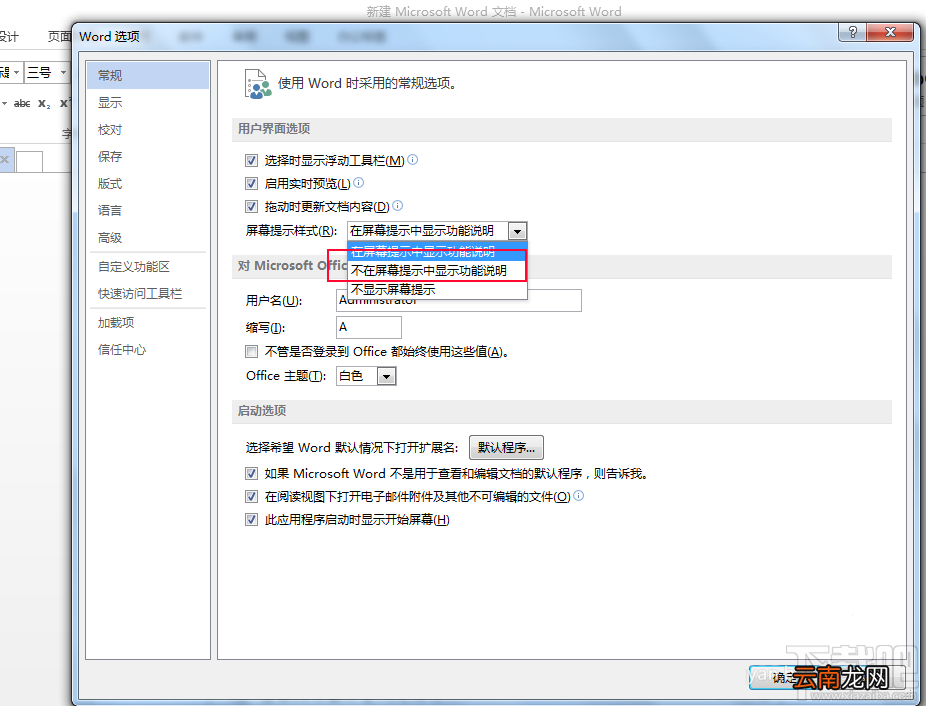This screenshot has width=926, height=706.
Task: Toggle 选择时显示浮动工具栏 checkbox
Action: [x=252, y=160]
